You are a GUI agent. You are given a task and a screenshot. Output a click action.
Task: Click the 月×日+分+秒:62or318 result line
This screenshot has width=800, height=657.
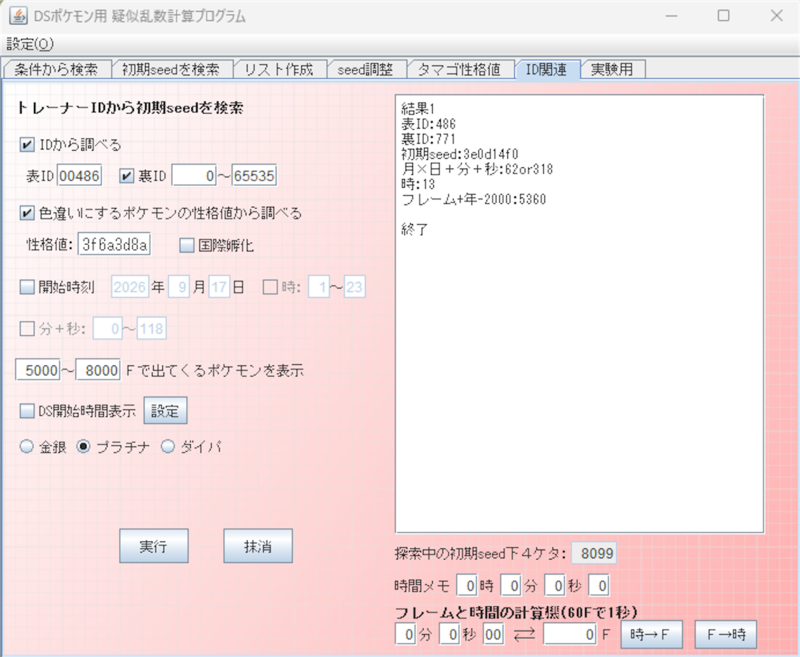tap(477, 169)
